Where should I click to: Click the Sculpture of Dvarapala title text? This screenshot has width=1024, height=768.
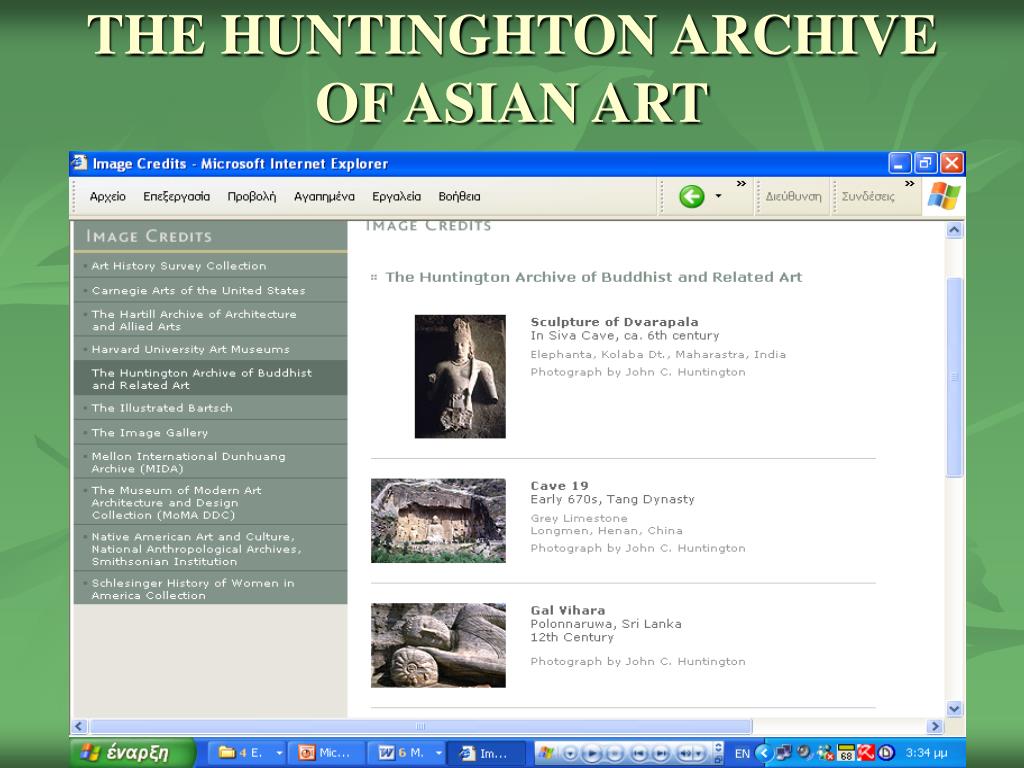[x=615, y=322]
